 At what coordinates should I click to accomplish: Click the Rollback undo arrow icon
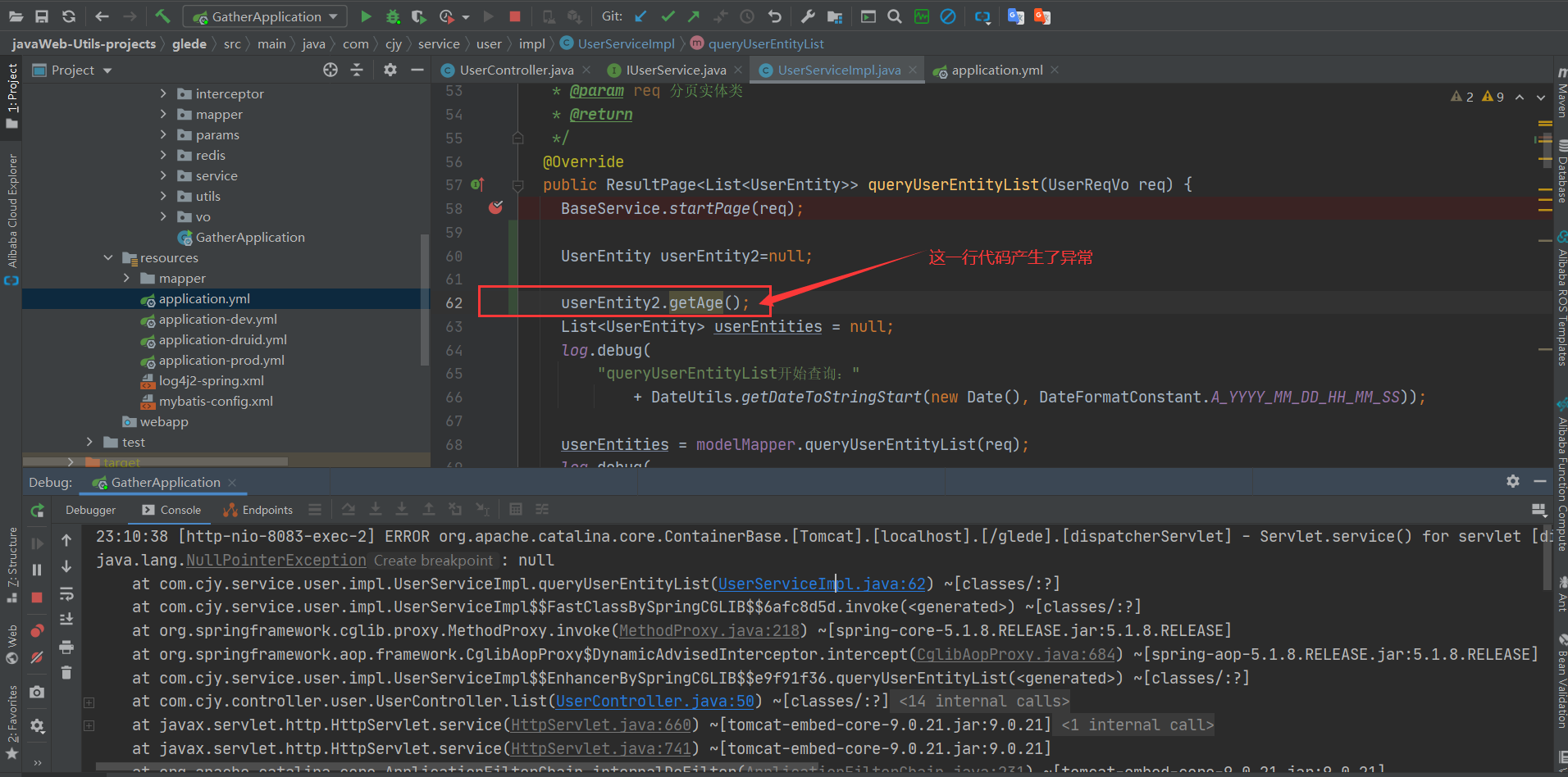pyautogui.click(x=774, y=16)
